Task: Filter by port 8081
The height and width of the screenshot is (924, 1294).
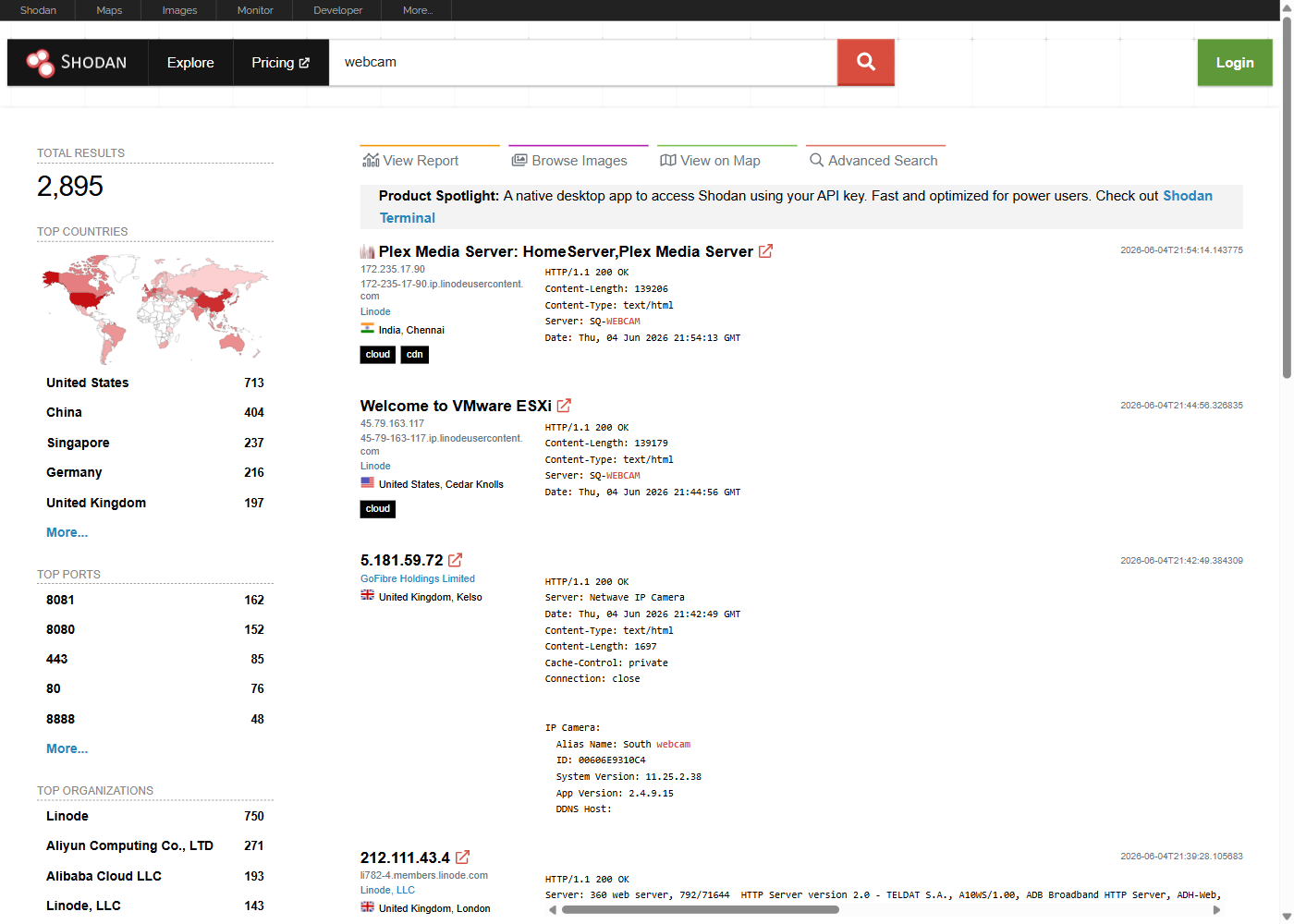Action: [155, 600]
